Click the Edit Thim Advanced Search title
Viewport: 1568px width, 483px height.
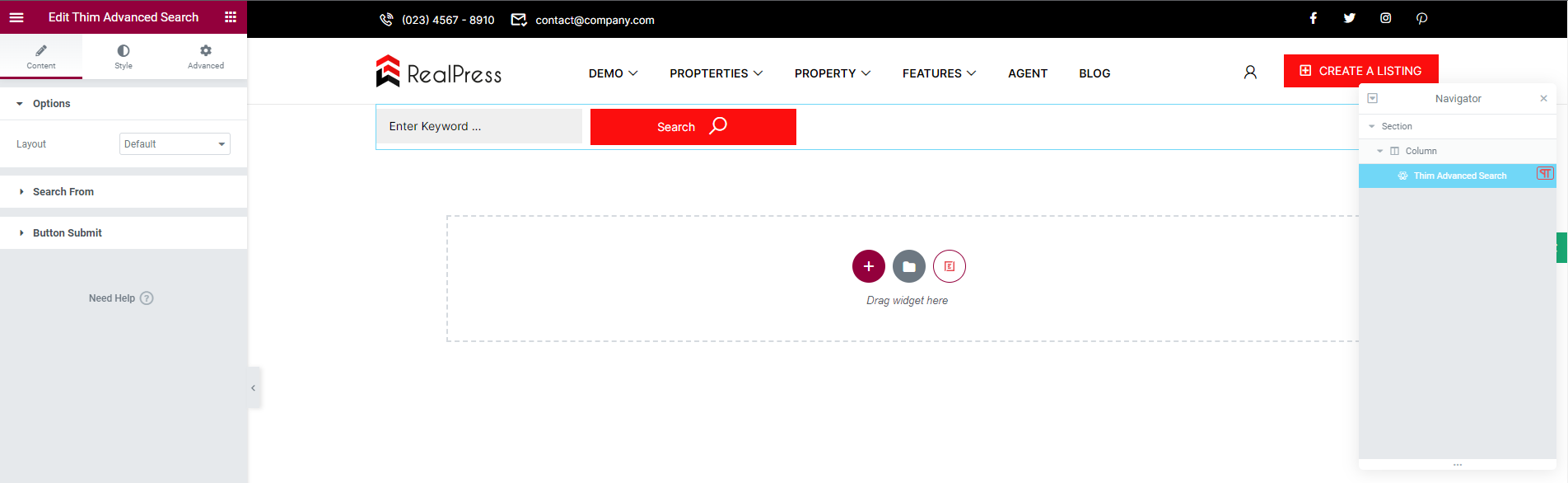[124, 17]
